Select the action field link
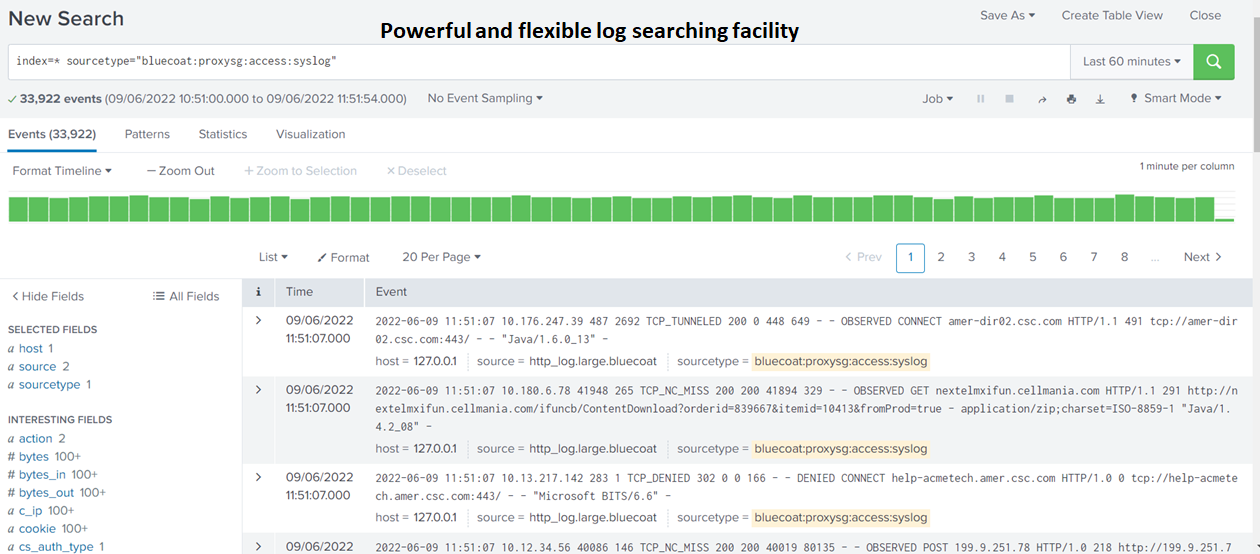The width and height of the screenshot is (1260, 554). click(35, 438)
